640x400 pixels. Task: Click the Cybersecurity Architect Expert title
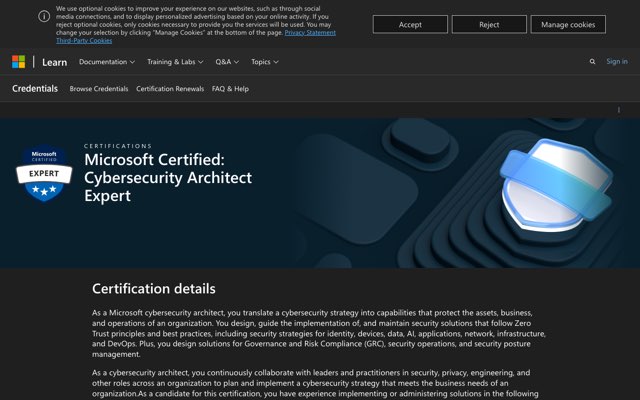(x=168, y=178)
